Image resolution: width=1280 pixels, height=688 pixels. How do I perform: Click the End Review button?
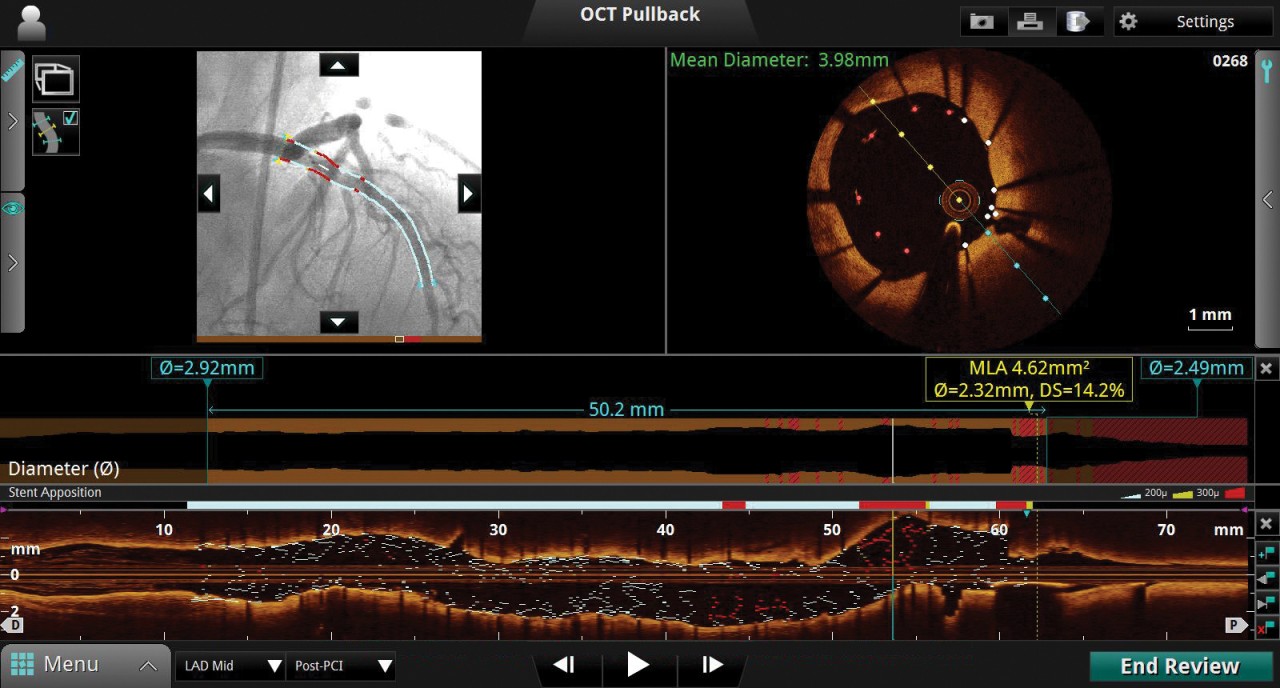(x=1179, y=666)
